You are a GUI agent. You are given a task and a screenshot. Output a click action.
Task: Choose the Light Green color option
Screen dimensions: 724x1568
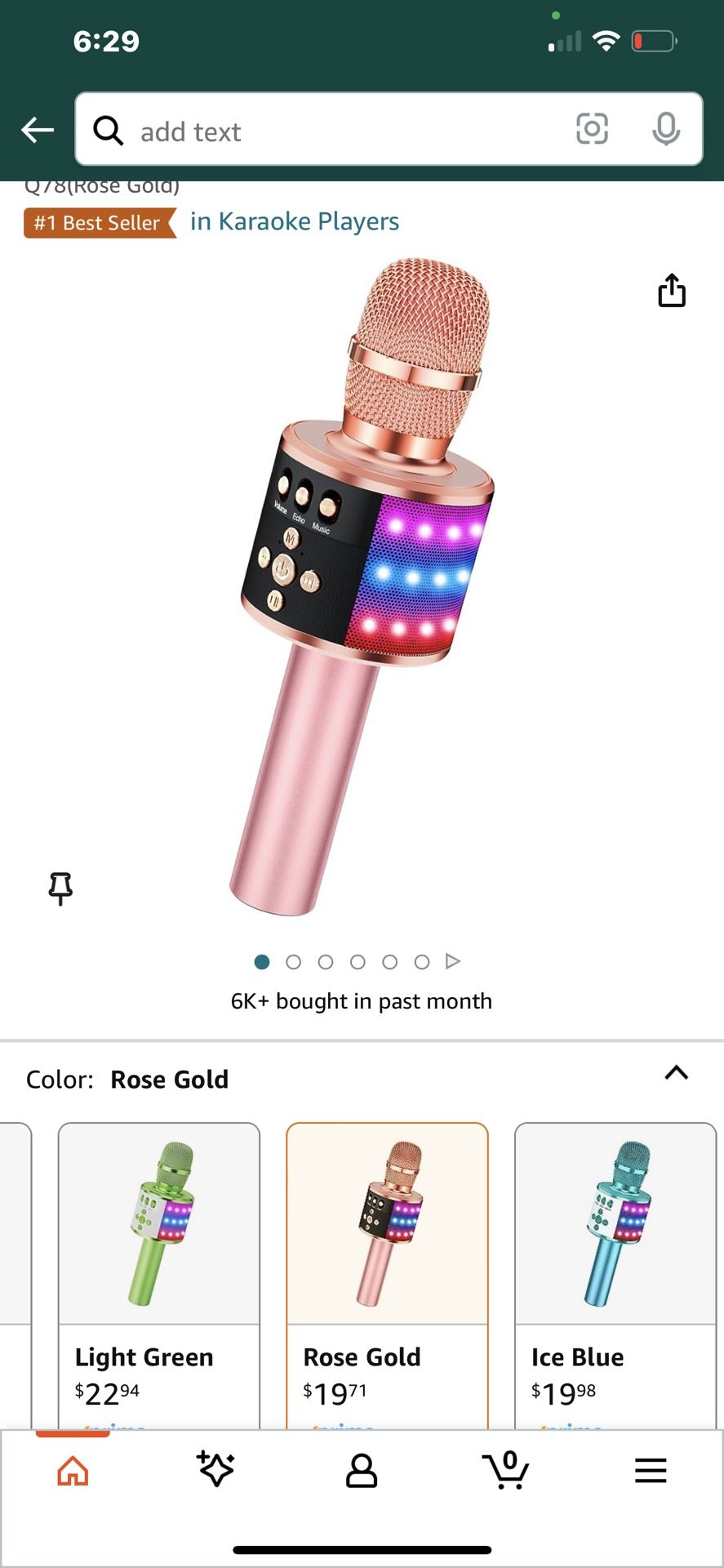coord(159,1275)
